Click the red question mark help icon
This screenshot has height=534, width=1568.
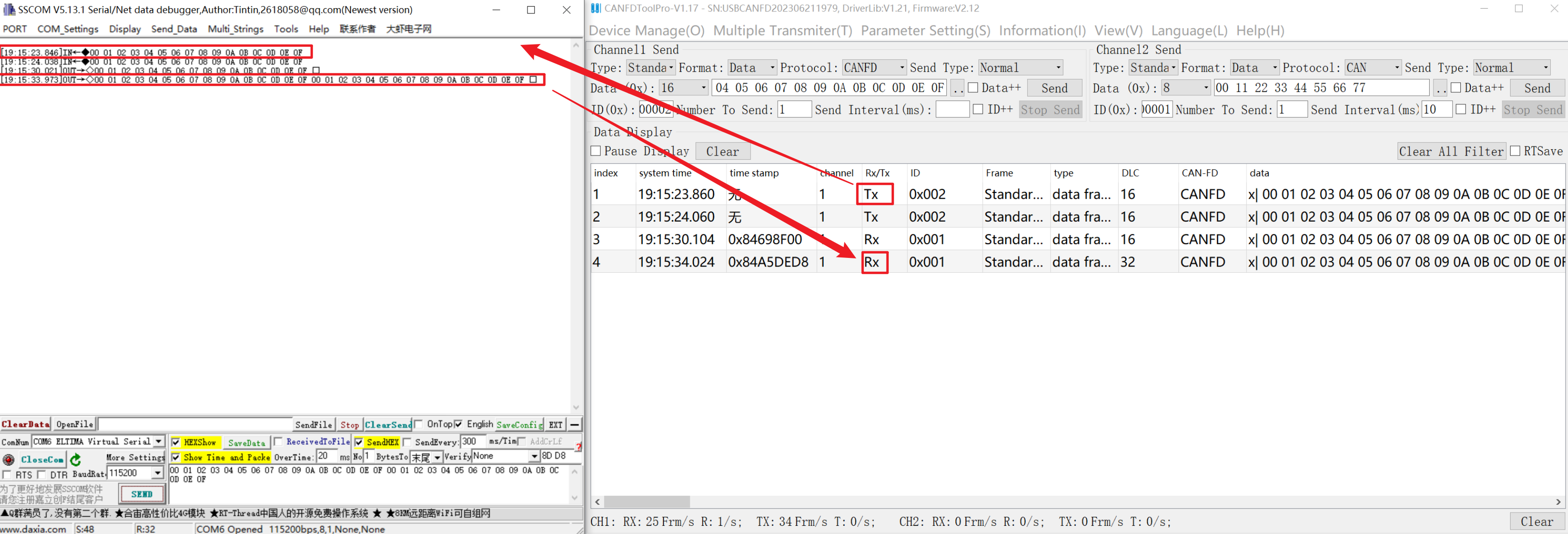(x=578, y=446)
